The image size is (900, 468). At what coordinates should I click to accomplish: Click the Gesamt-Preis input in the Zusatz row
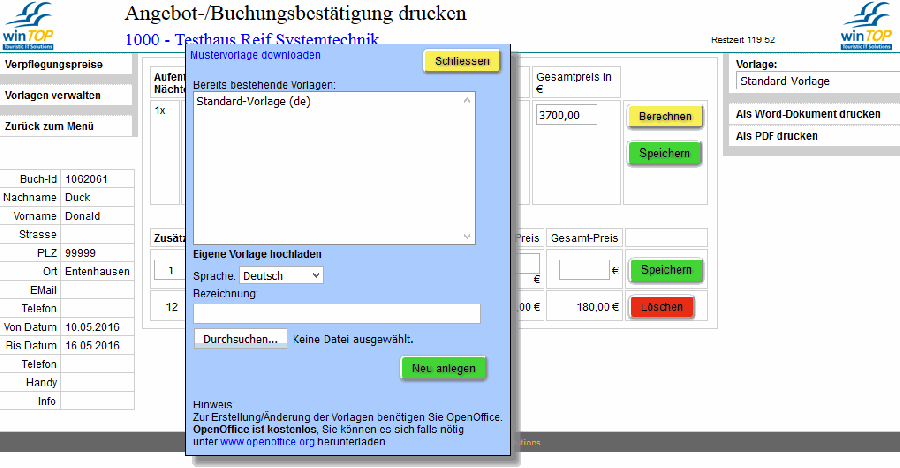tap(584, 269)
